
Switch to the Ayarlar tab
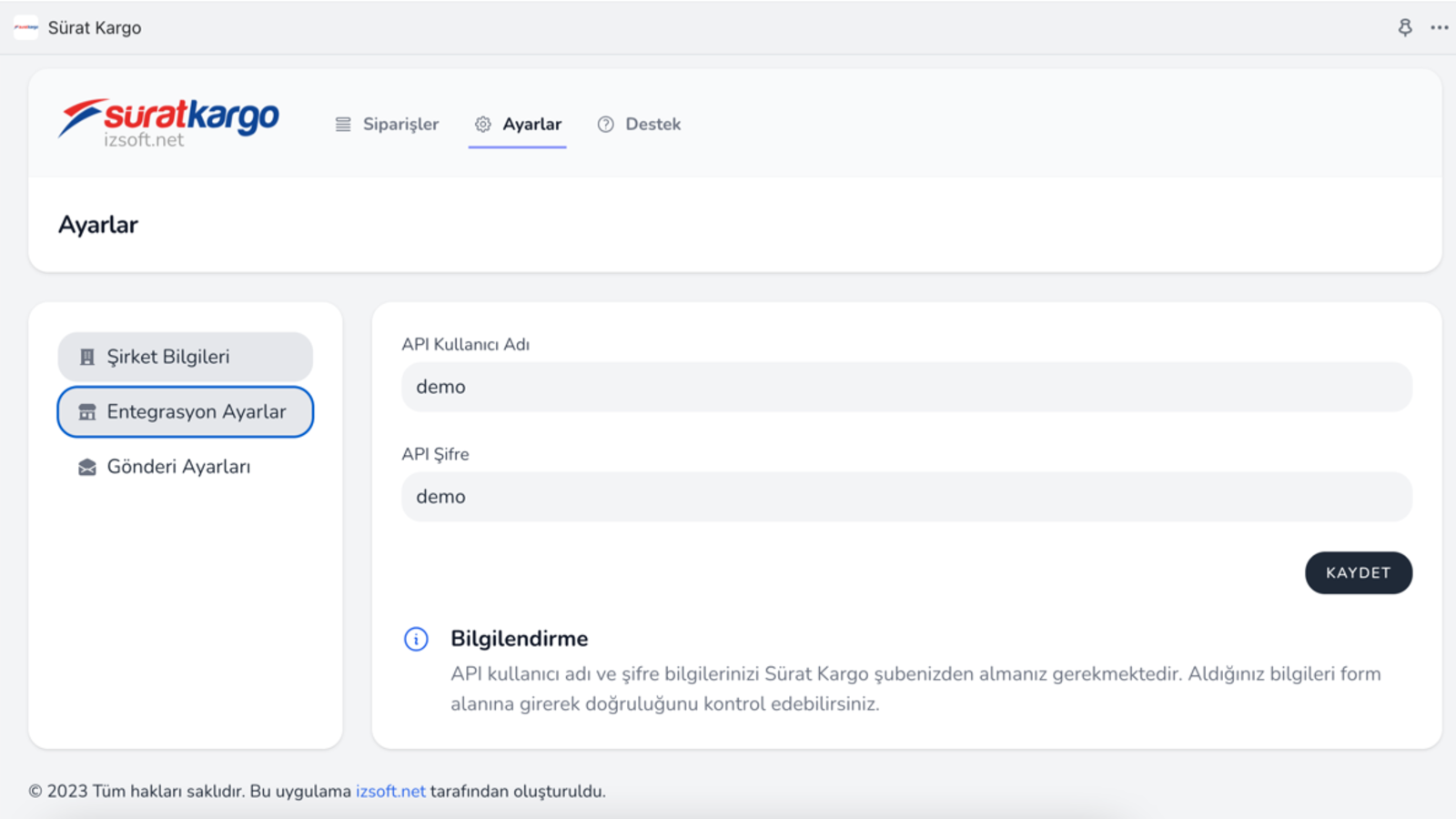point(518,125)
